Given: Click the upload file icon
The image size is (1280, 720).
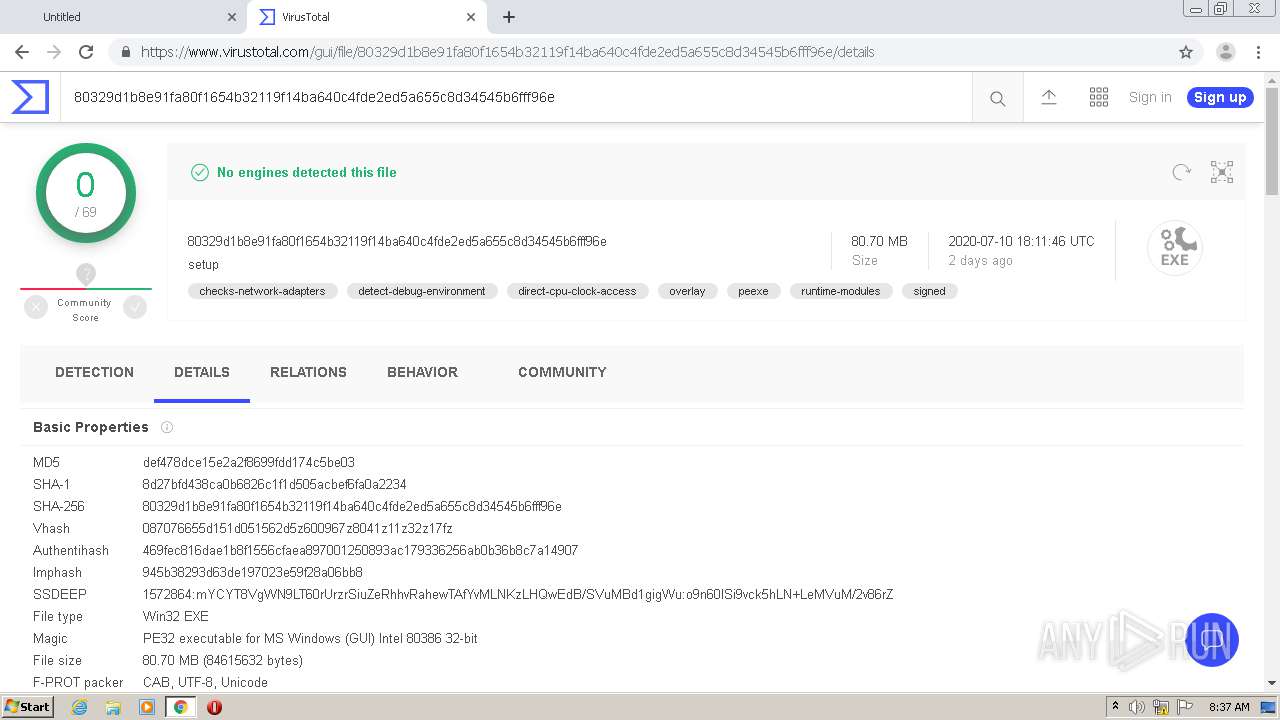Looking at the screenshot, I should (x=1049, y=97).
